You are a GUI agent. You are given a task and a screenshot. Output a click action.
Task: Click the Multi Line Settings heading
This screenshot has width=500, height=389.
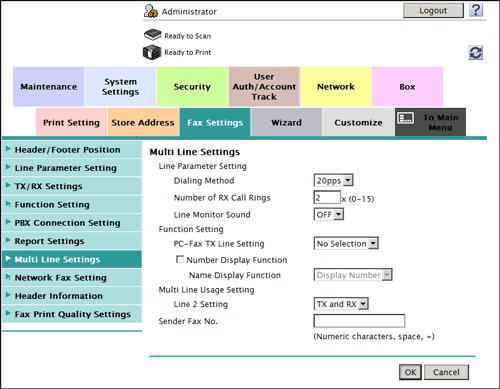195,152
